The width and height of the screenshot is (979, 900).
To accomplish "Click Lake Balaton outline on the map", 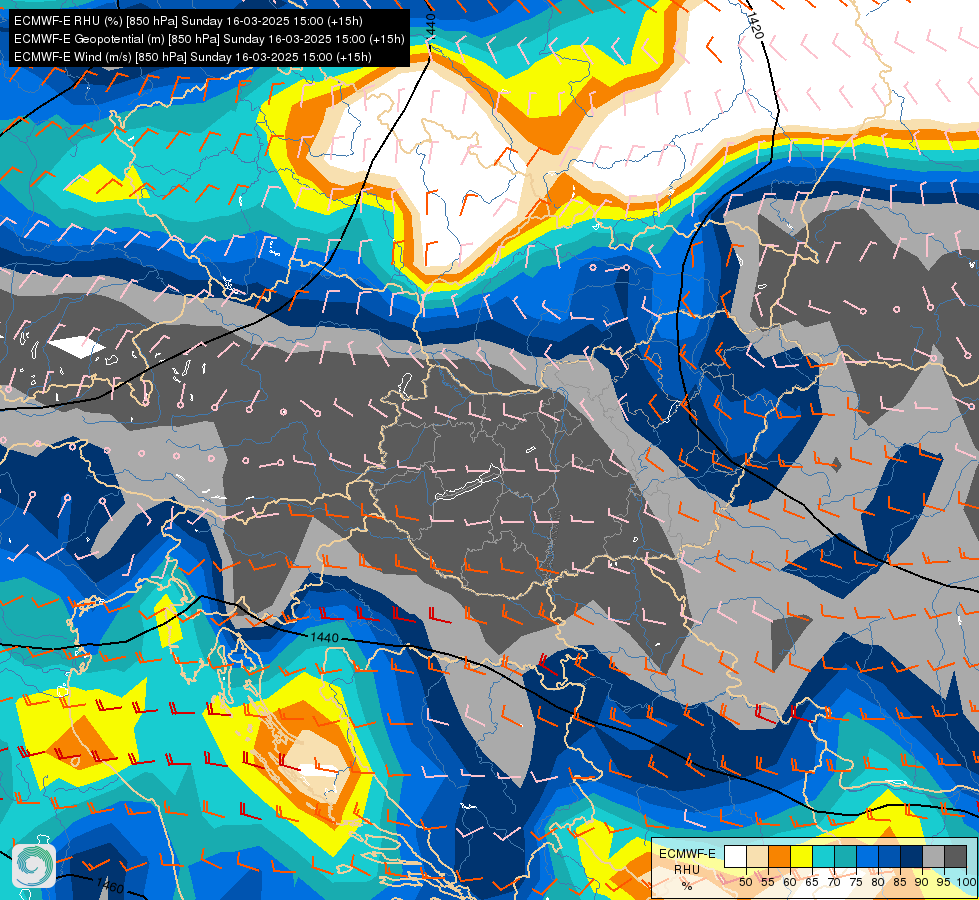I will [468, 483].
